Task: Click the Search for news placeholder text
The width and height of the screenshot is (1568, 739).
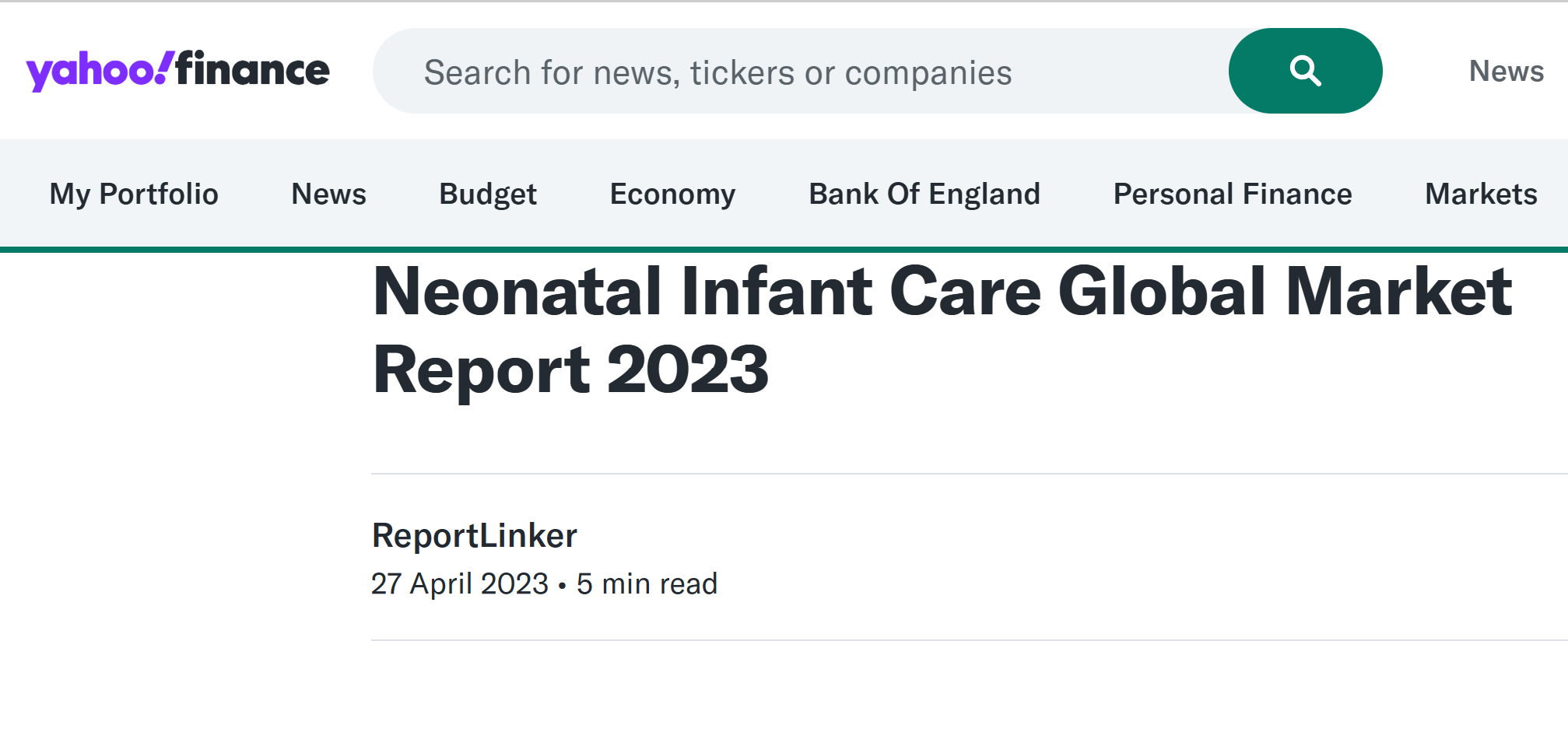Action: [717, 72]
